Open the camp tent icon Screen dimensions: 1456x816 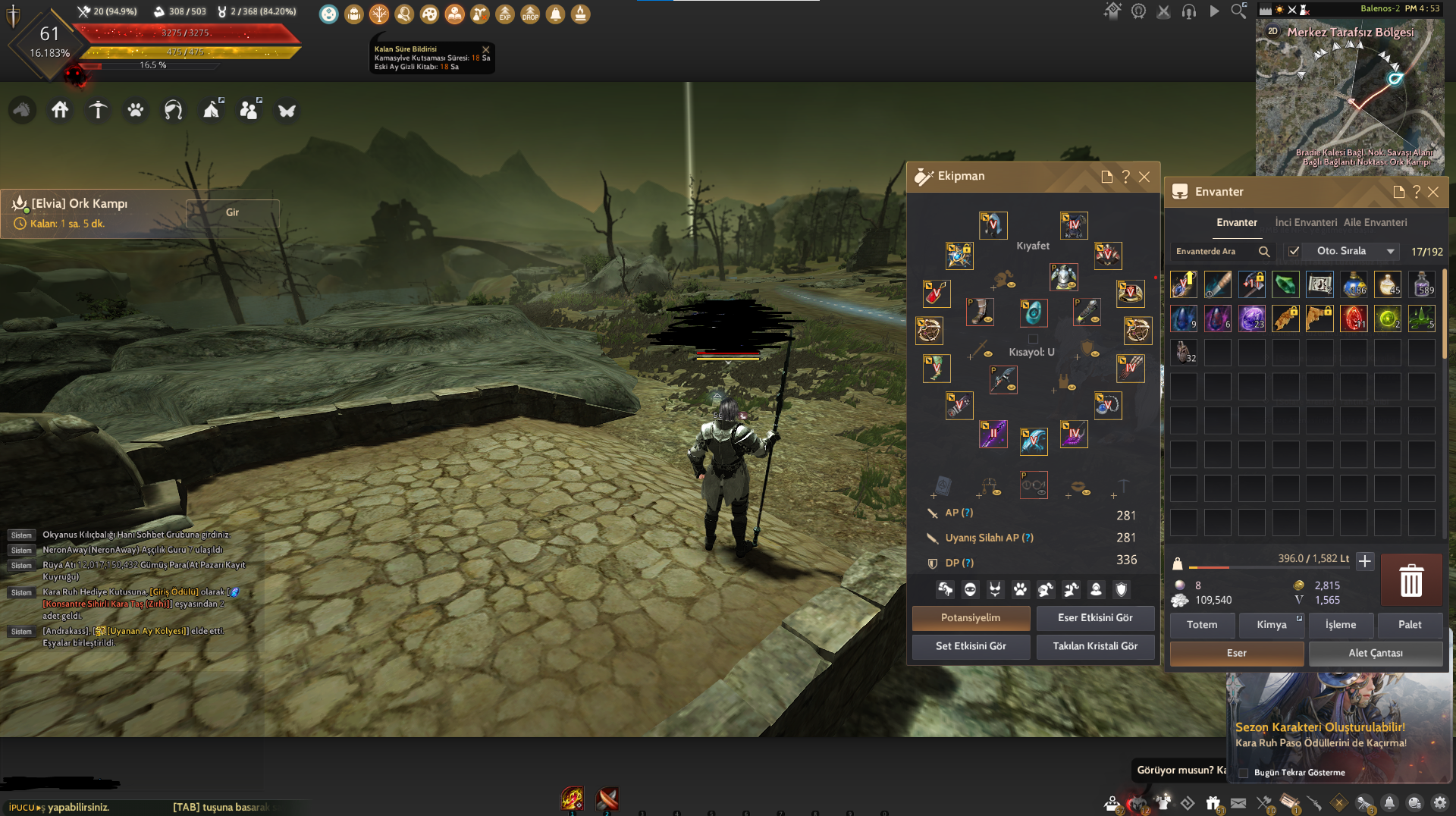[x=212, y=111]
